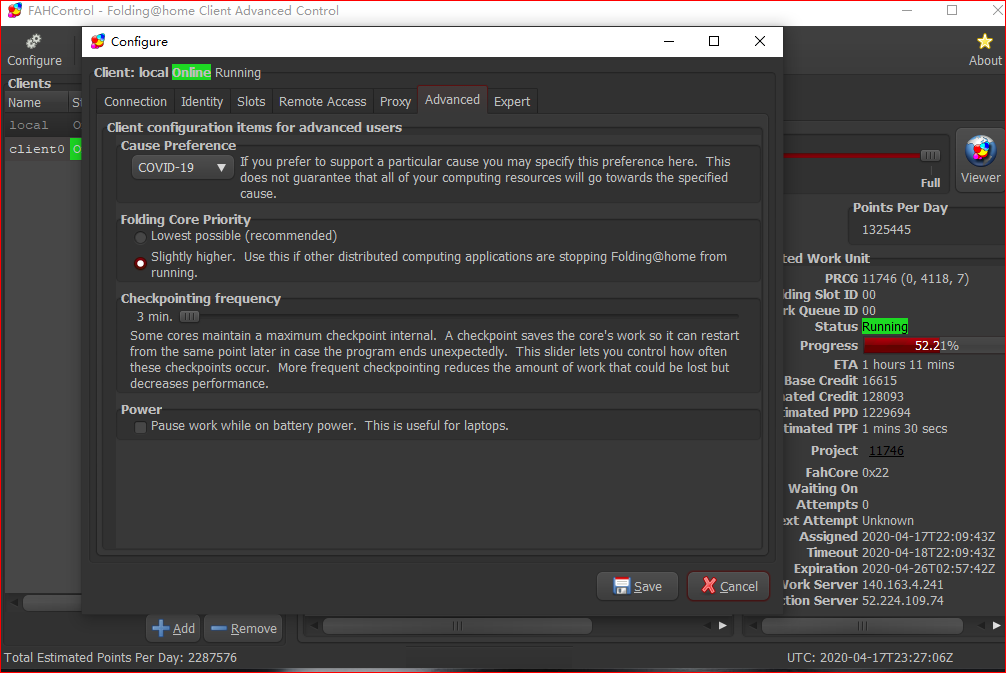The height and width of the screenshot is (673, 1006).
Task: Click the Total Estimated Points Per Day text
Action: [121, 658]
